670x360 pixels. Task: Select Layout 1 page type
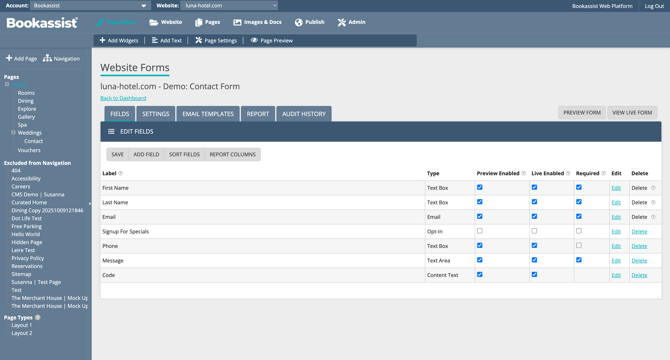[22, 325]
